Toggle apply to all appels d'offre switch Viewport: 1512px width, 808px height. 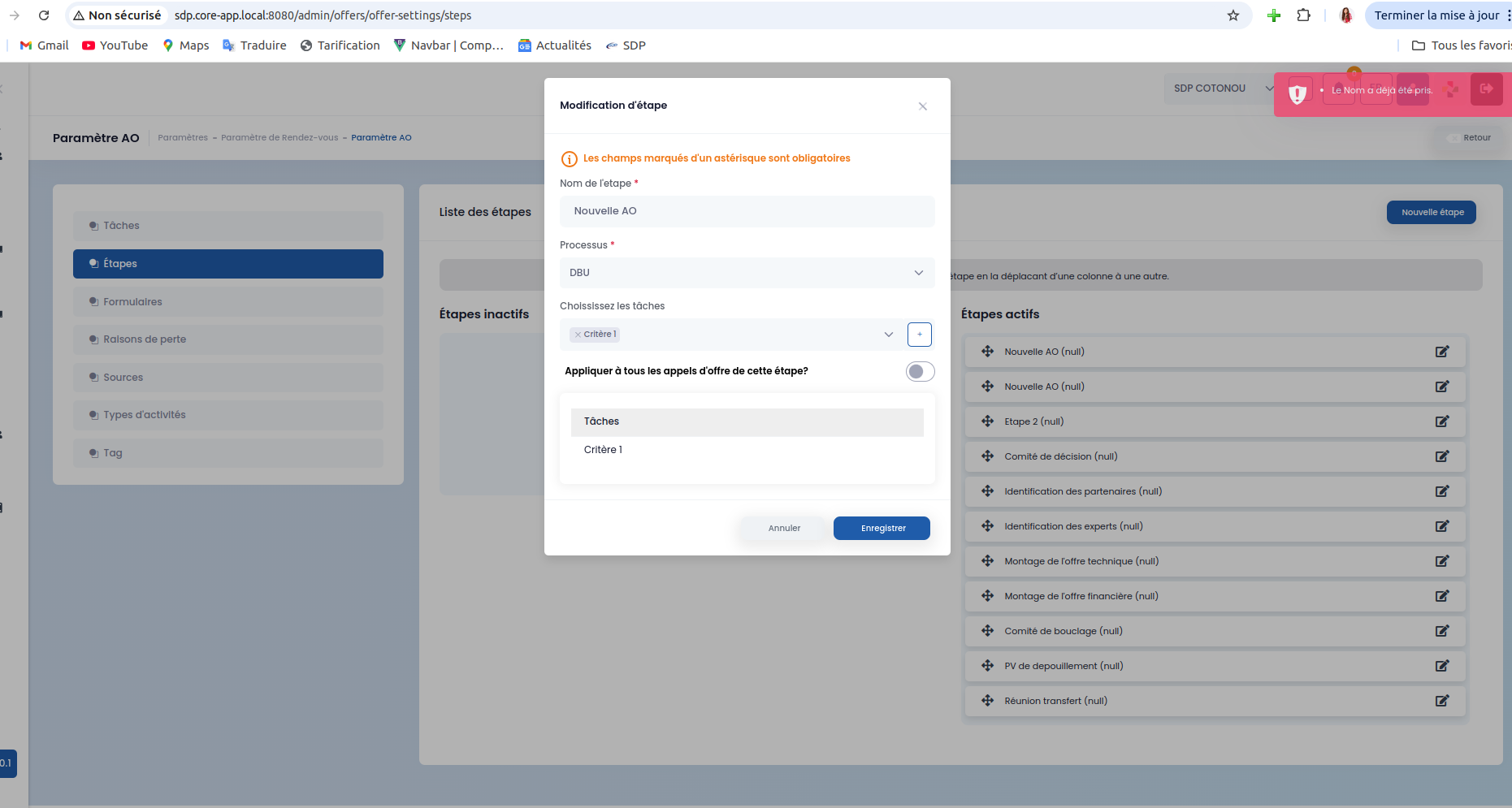pyautogui.click(x=920, y=371)
